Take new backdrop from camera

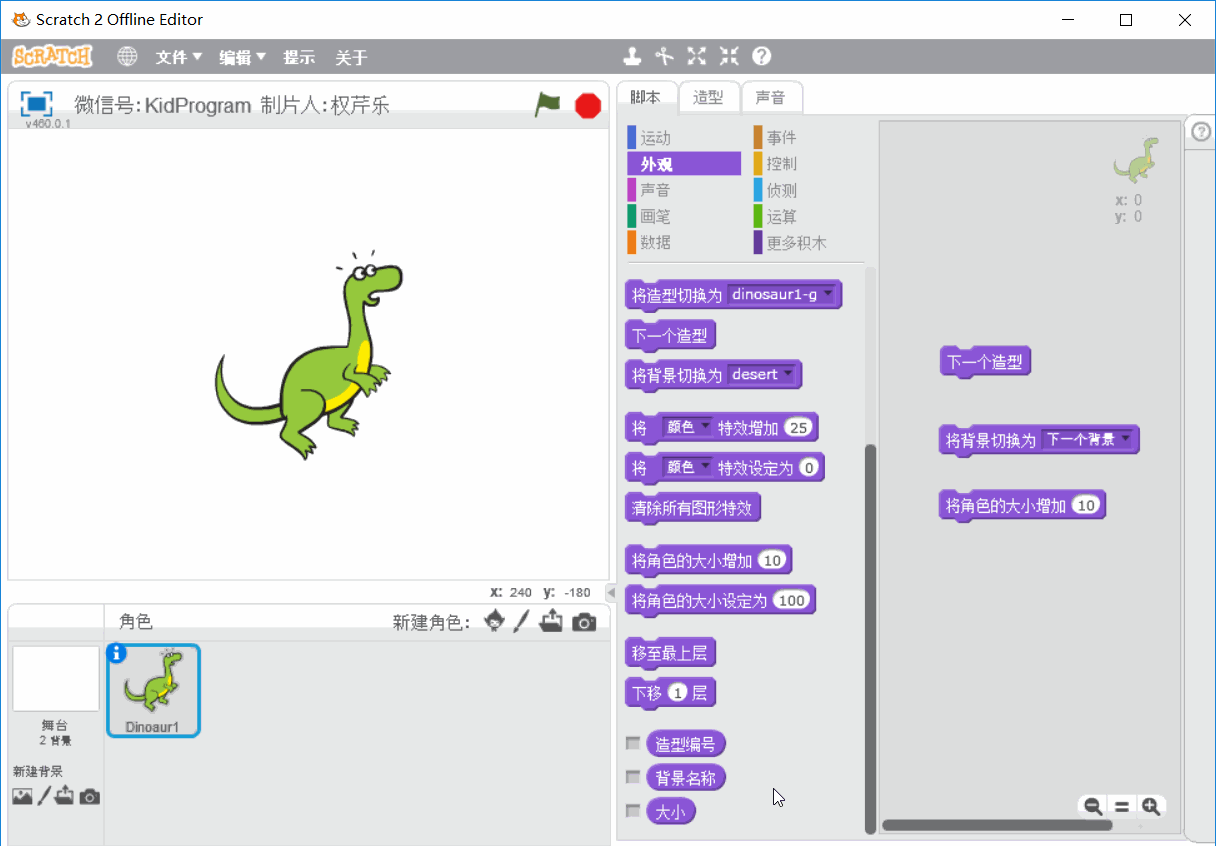pos(90,797)
